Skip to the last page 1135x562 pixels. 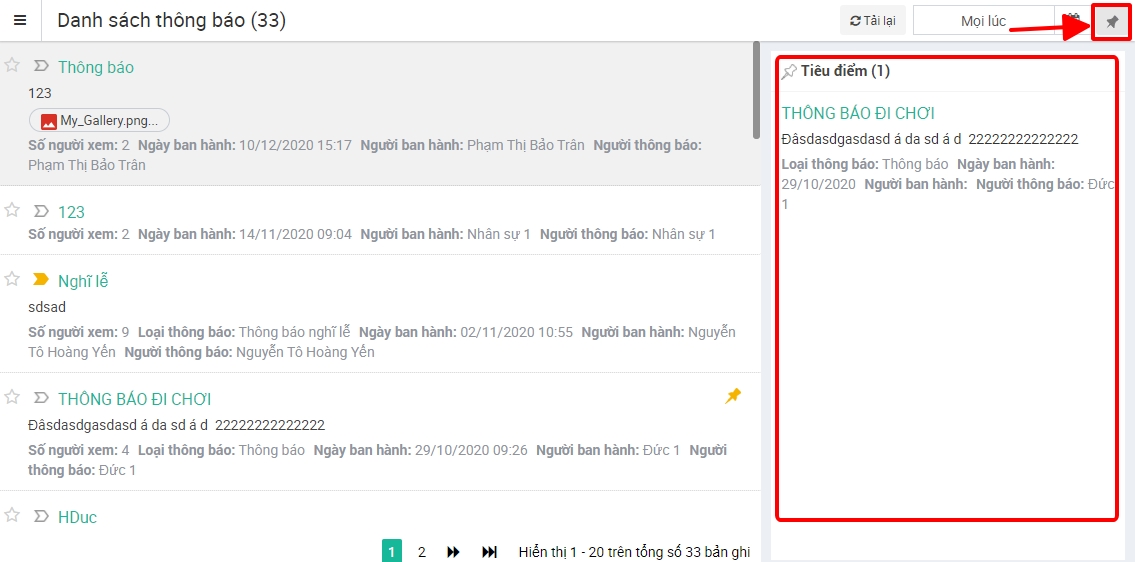(x=490, y=552)
